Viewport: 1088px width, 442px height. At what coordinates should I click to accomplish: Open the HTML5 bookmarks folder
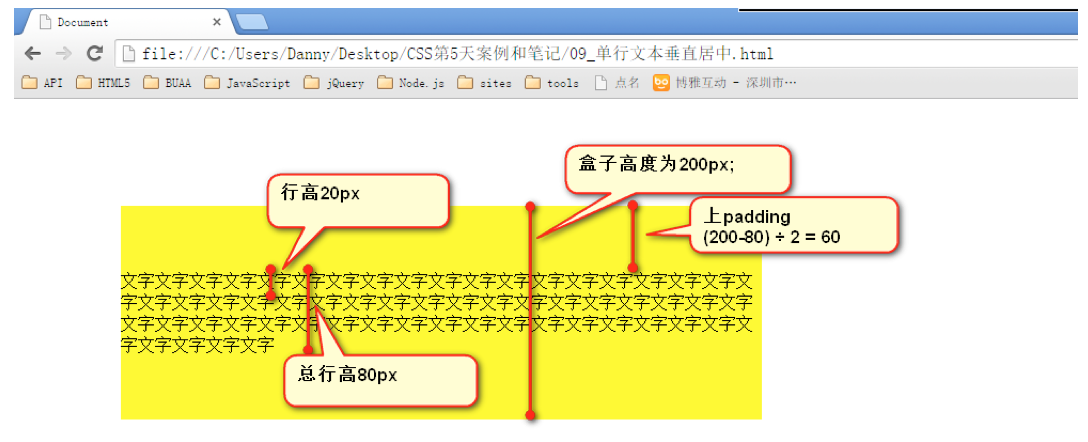(x=103, y=83)
